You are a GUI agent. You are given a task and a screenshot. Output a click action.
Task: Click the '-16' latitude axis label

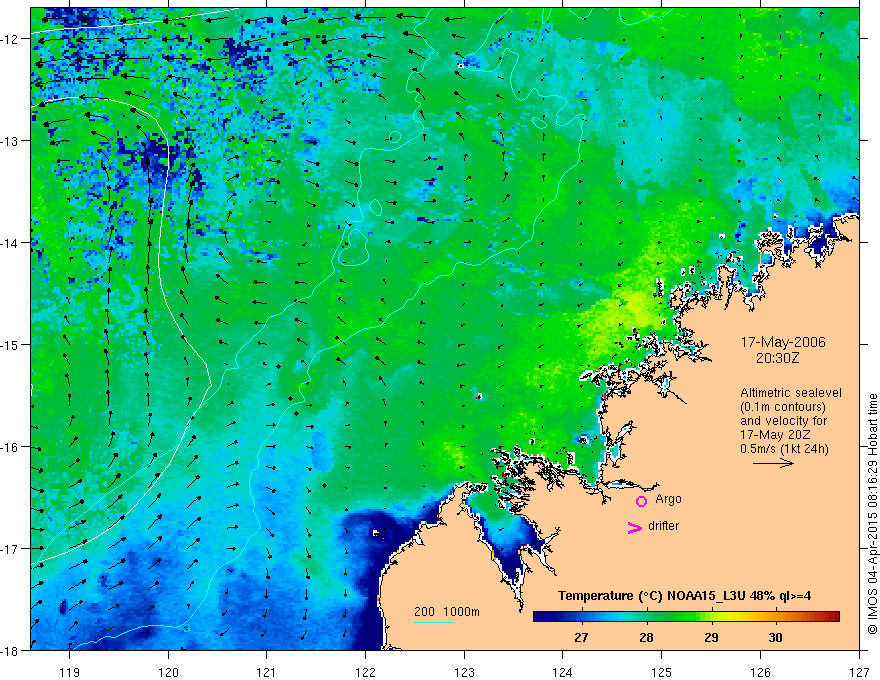[12, 447]
